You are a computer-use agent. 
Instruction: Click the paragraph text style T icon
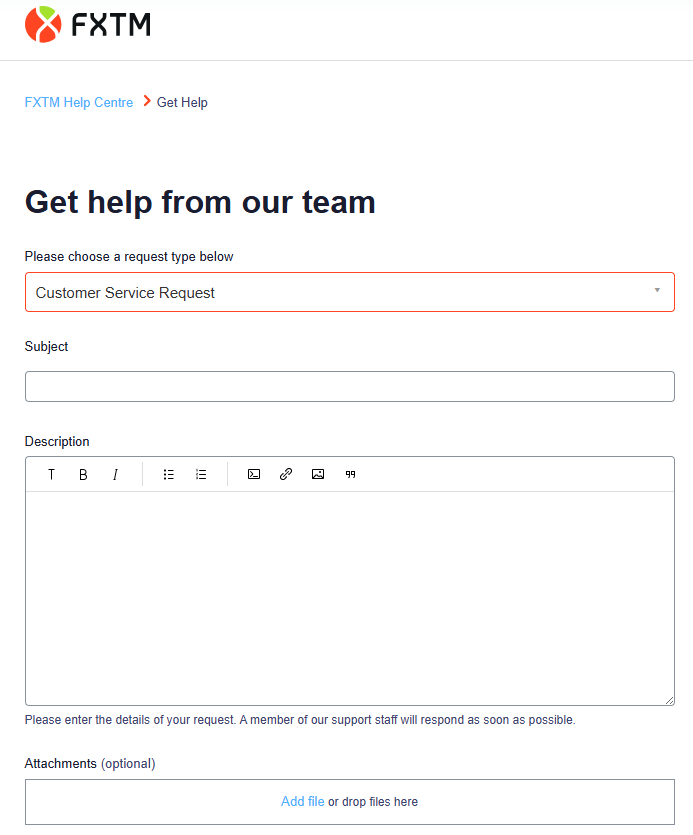click(x=51, y=474)
